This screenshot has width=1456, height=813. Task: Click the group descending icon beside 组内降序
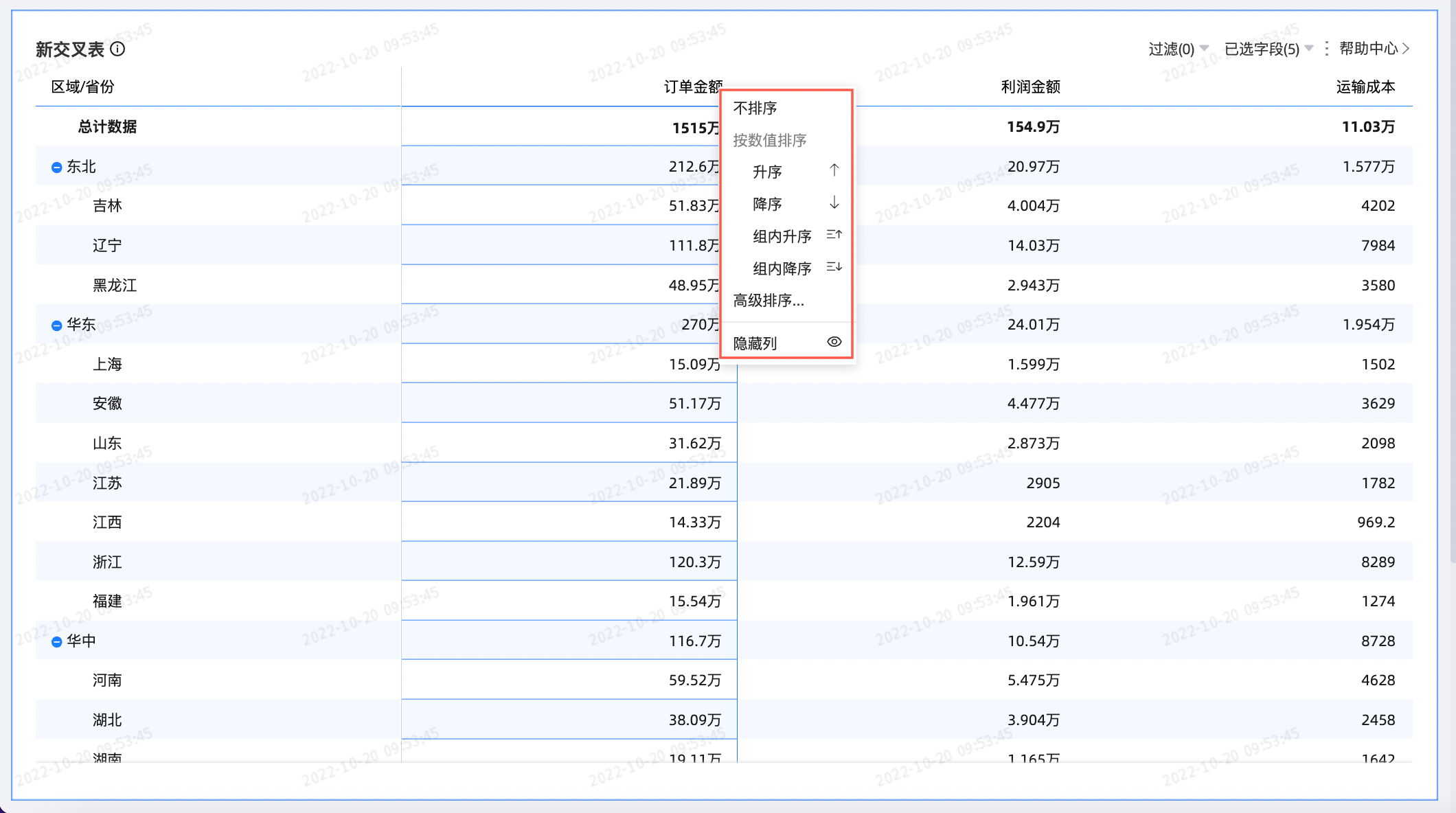point(834,267)
